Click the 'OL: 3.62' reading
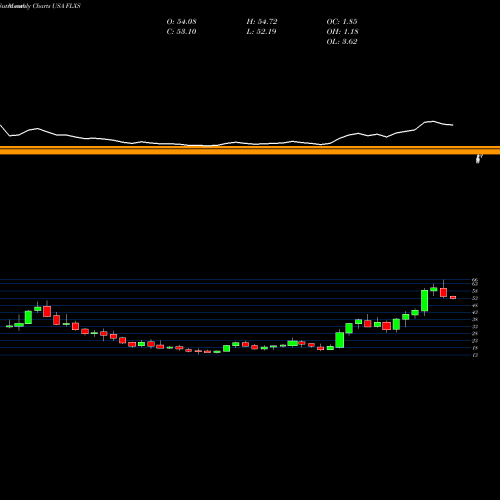This screenshot has width=500, height=500. click(342, 42)
